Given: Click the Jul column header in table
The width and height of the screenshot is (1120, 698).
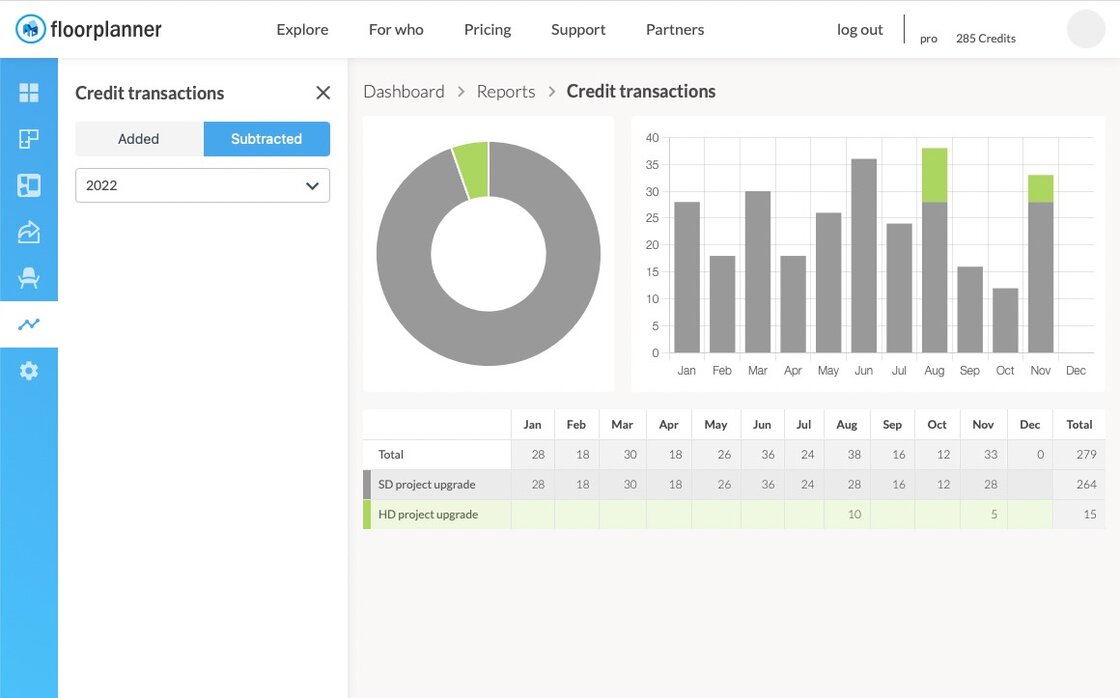Looking at the screenshot, I should [804, 424].
